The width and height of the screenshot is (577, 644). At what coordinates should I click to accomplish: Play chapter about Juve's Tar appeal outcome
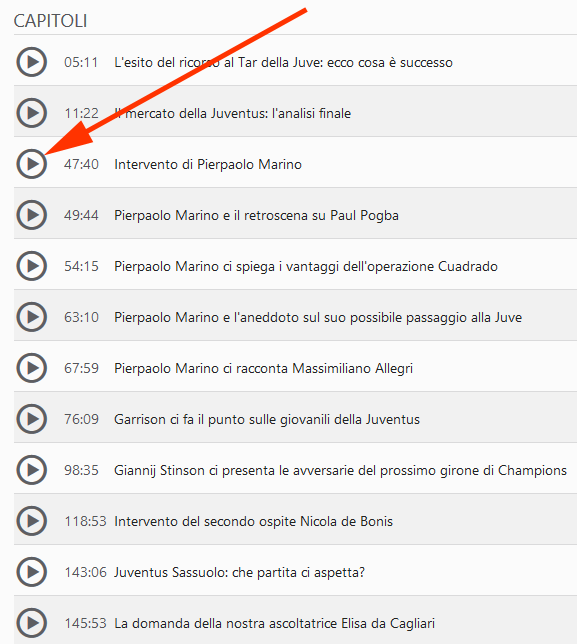pos(31,62)
